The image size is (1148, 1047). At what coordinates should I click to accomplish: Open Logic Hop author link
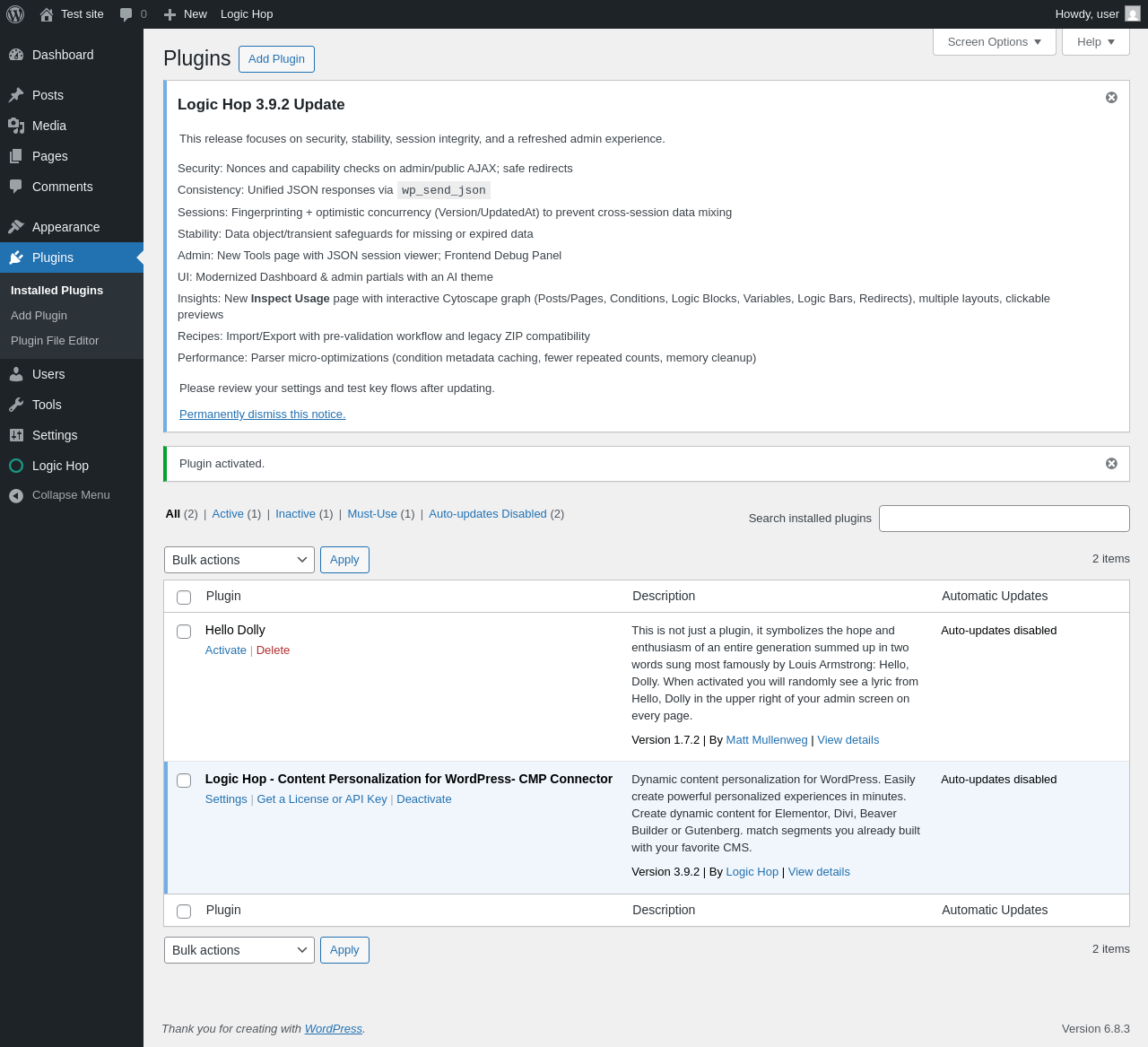point(752,872)
